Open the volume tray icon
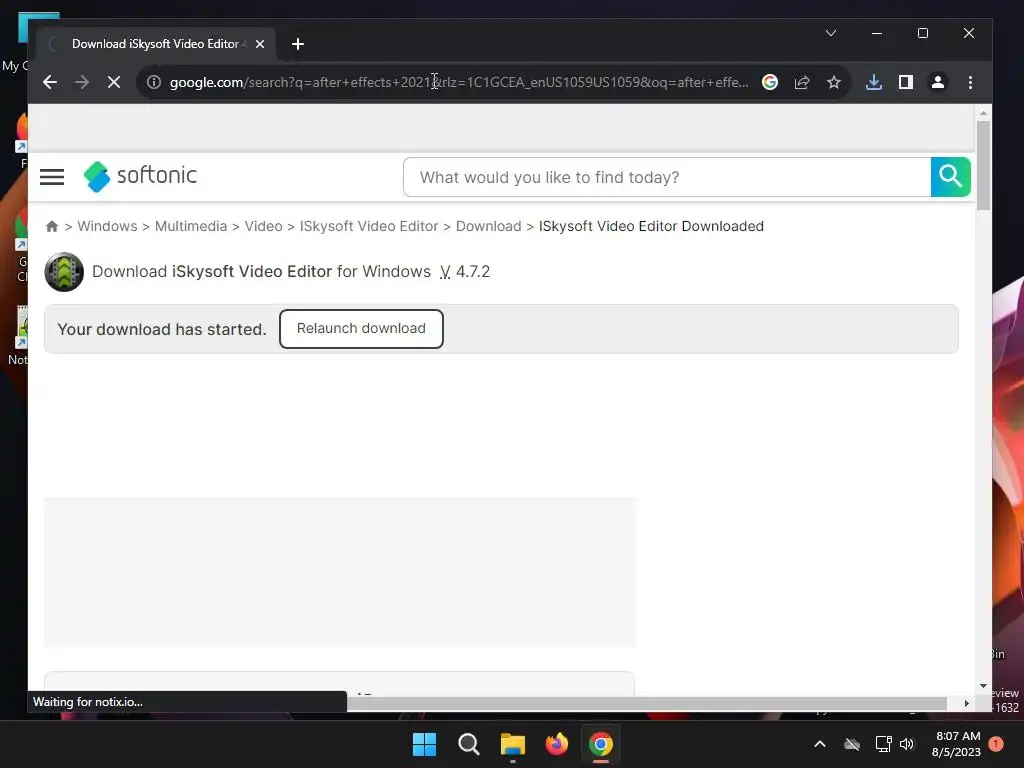 pyautogui.click(x=906, y=744)
